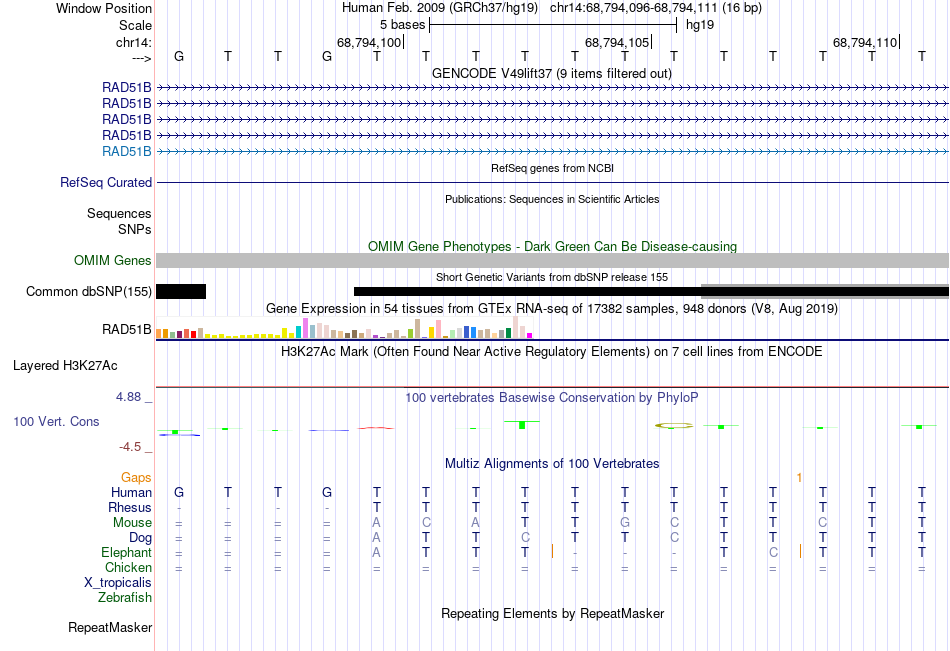Click the RepeatMasker track label
The image size is (950, 651).
pos(110,628)
